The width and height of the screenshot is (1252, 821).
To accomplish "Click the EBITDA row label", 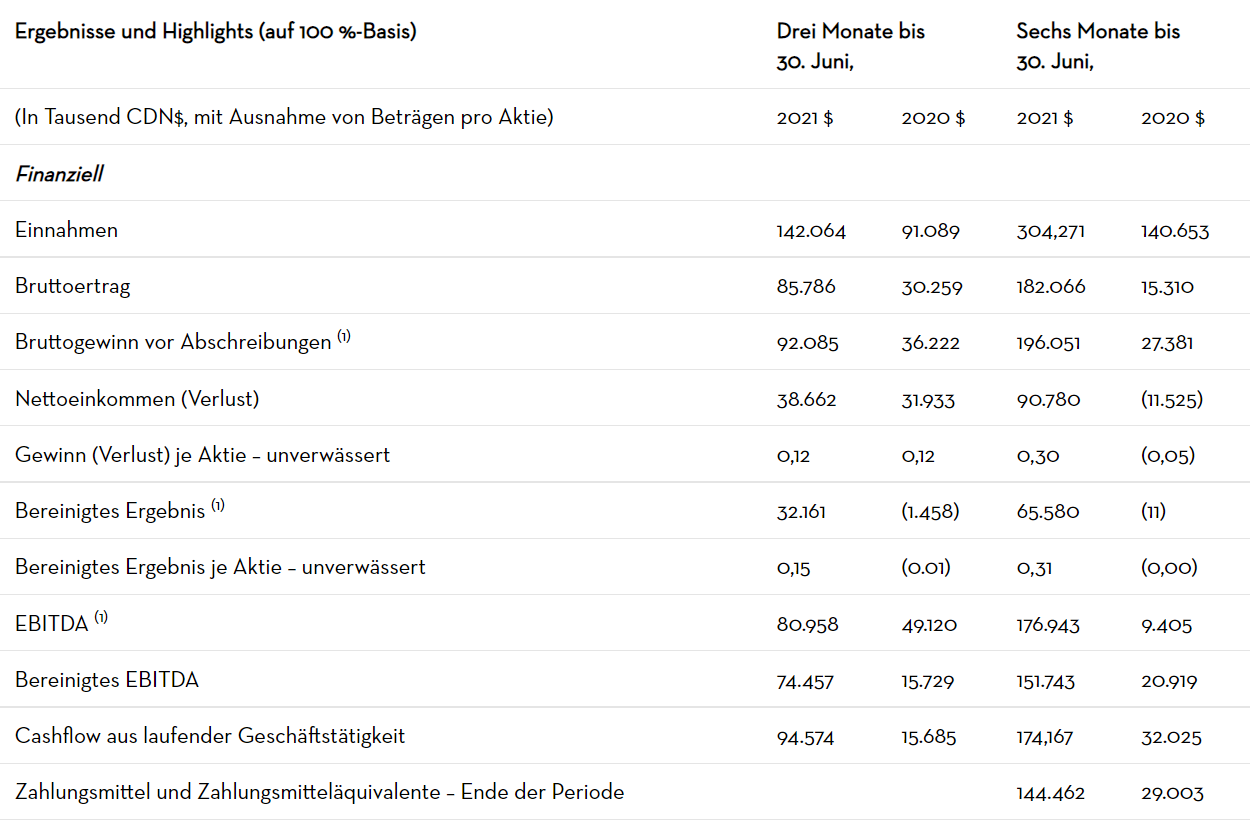I will pyautogui.click(x=51, y=625).
